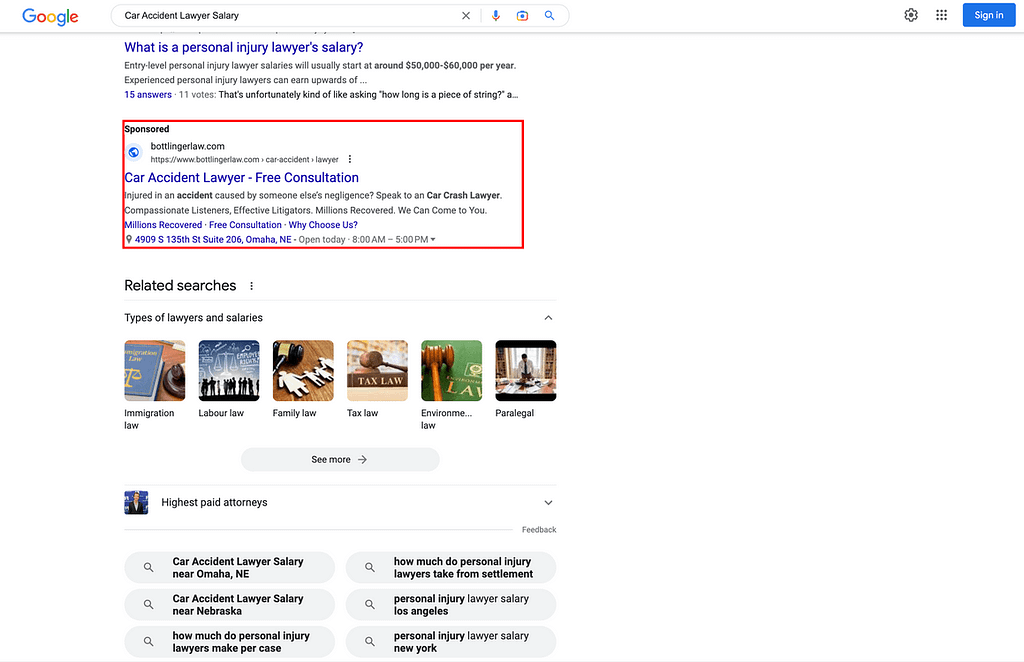Select the Immigration law thumbnail
Screen dimensions: 1024x662
pos(155,370)
